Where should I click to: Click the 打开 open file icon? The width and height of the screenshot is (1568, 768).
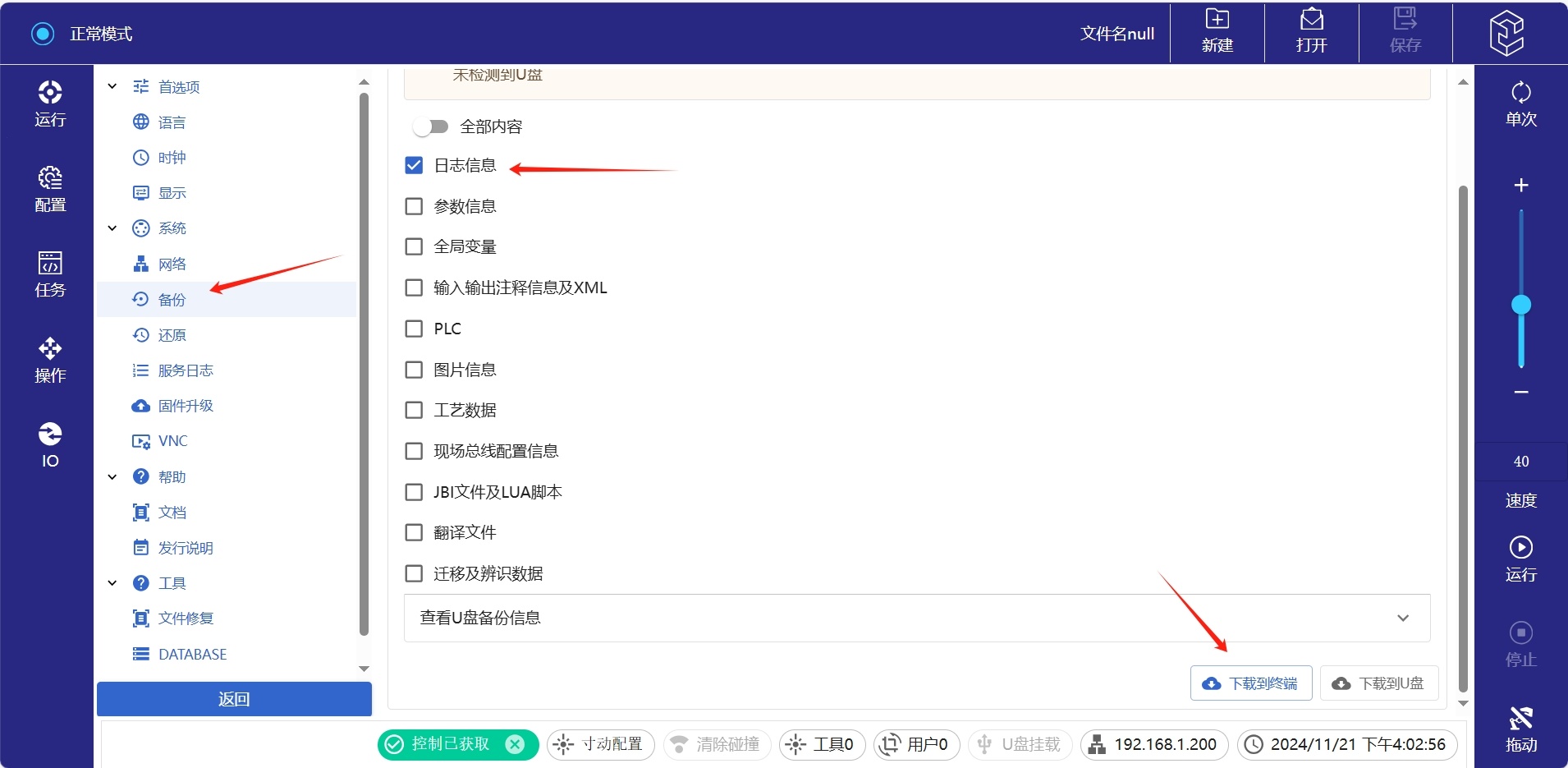click(1311, 31)
